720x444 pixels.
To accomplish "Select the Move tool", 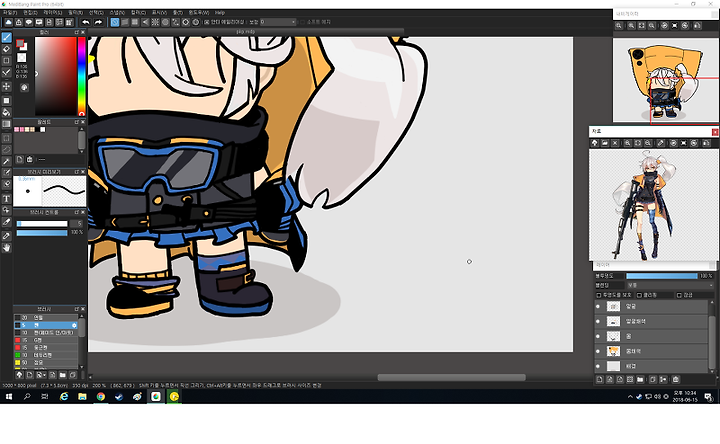I will (x=6, y=86).
